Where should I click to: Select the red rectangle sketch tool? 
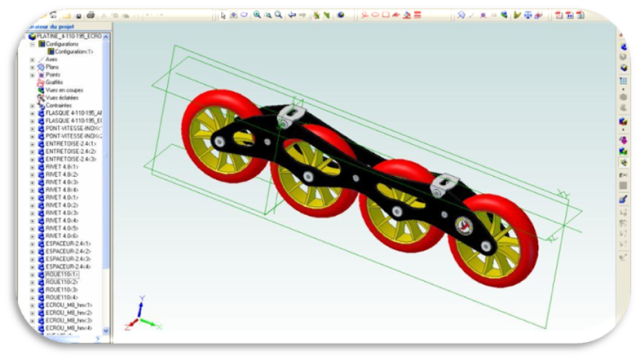[x=385, y=15]
